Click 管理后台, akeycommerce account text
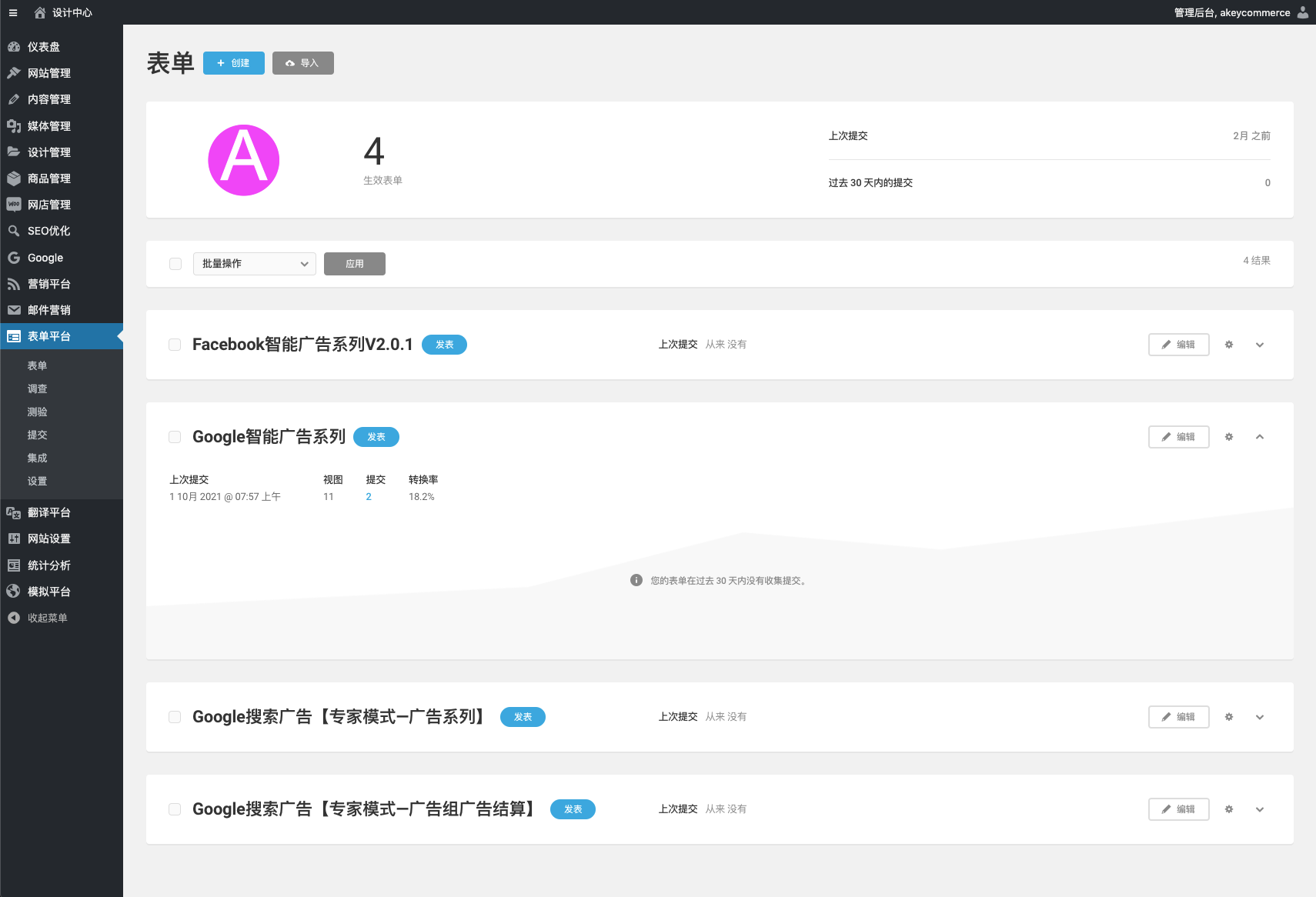1316x897 pixels. 1232,12
